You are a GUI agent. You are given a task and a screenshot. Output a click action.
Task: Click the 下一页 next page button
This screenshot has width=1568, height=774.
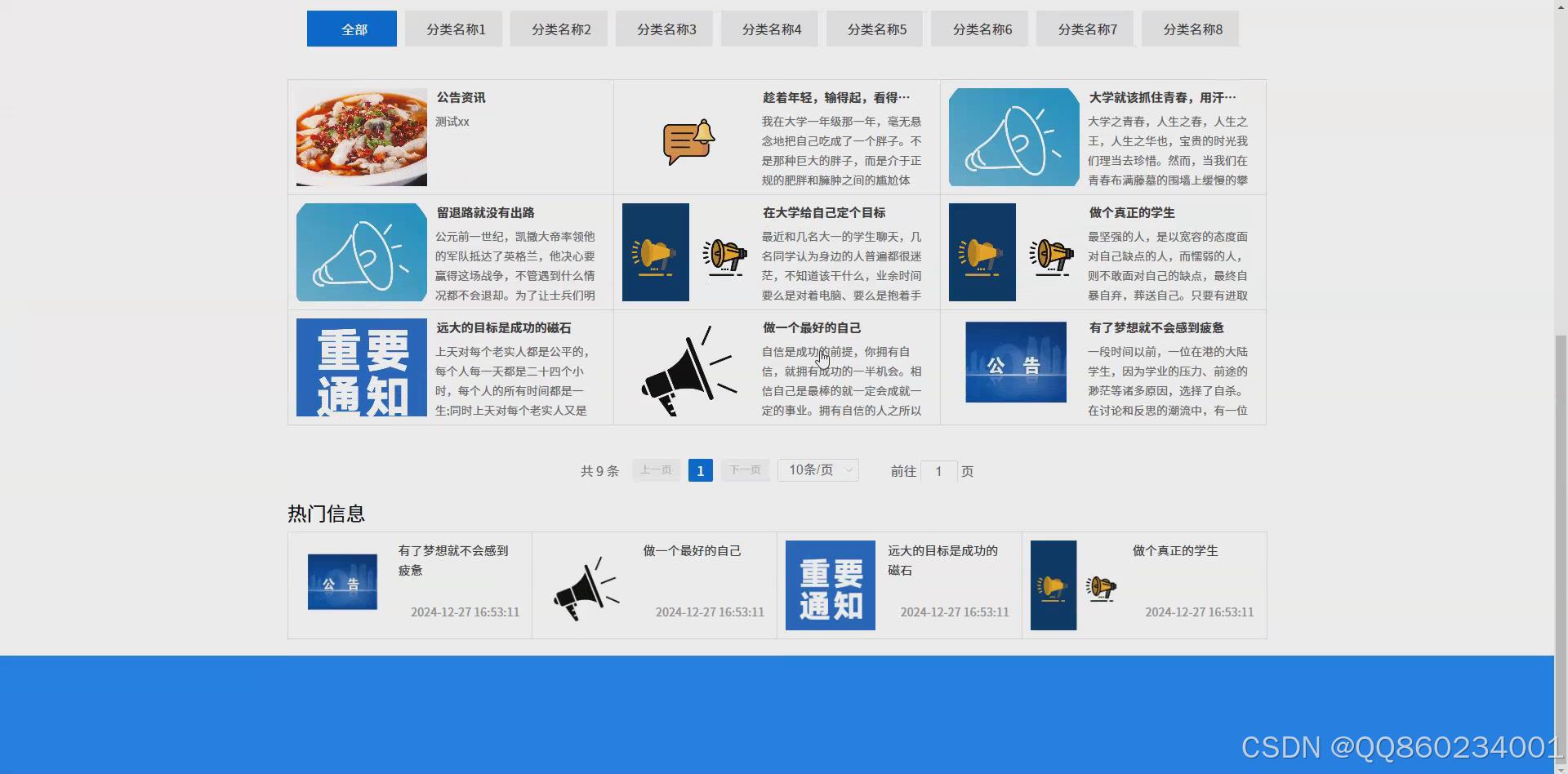[x=745, y=470]
